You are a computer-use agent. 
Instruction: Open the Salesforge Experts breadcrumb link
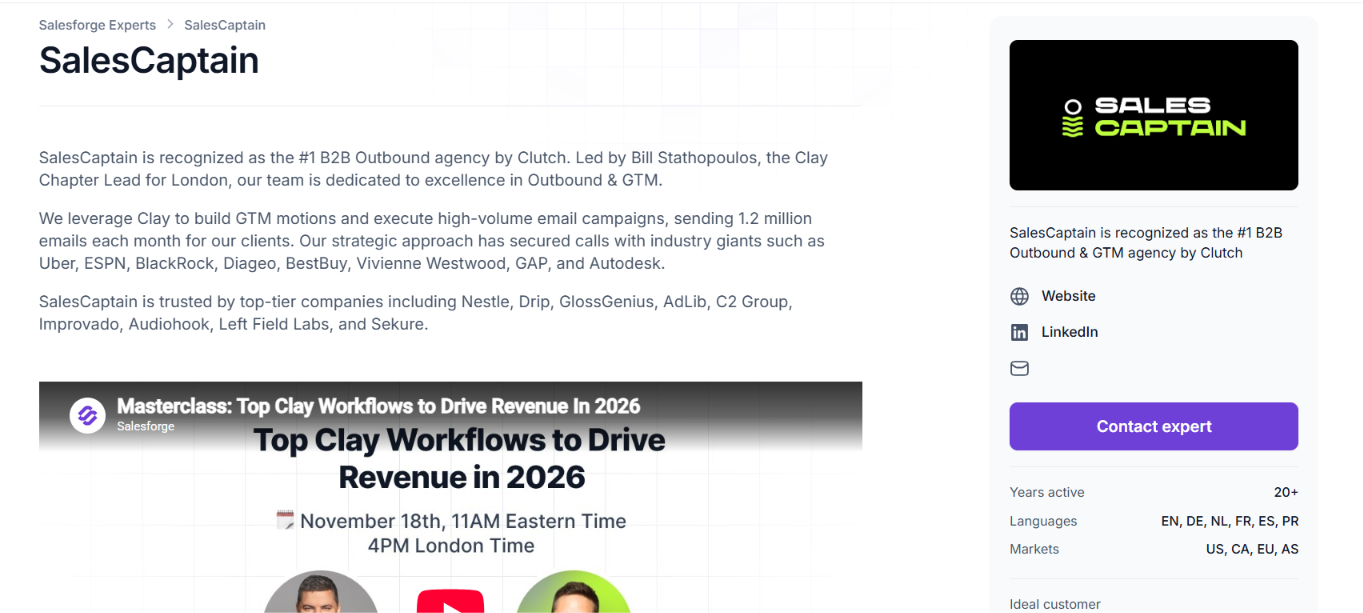coord(97,25)
